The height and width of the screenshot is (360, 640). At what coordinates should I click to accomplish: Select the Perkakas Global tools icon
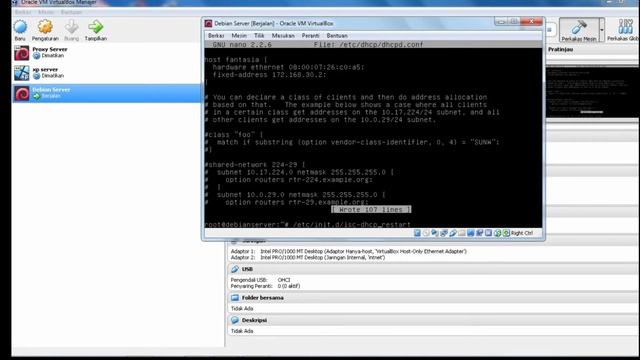[624, 27]
